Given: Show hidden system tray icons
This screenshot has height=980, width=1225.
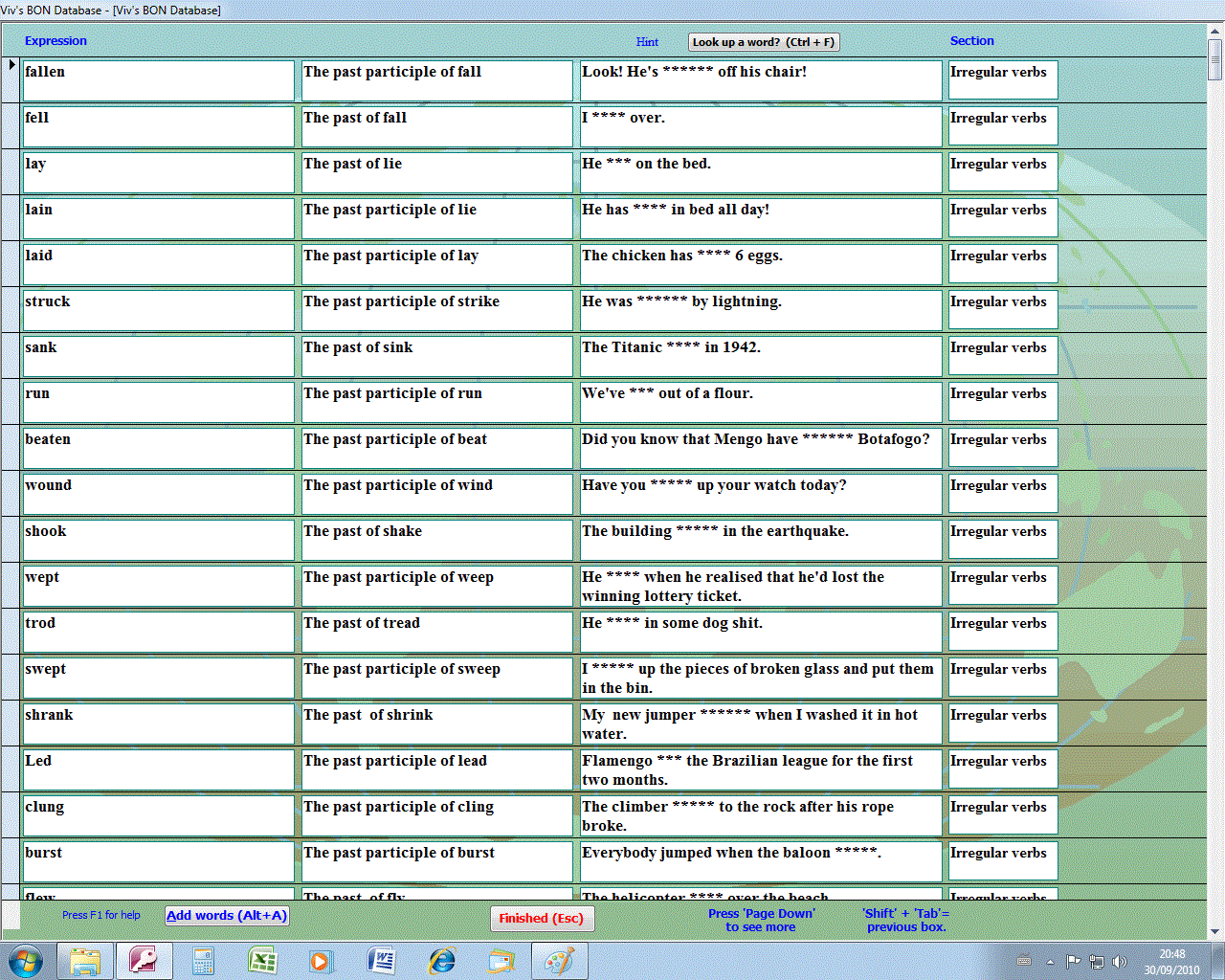Looking at the screenshot, I should click(x=1050, y=962).
